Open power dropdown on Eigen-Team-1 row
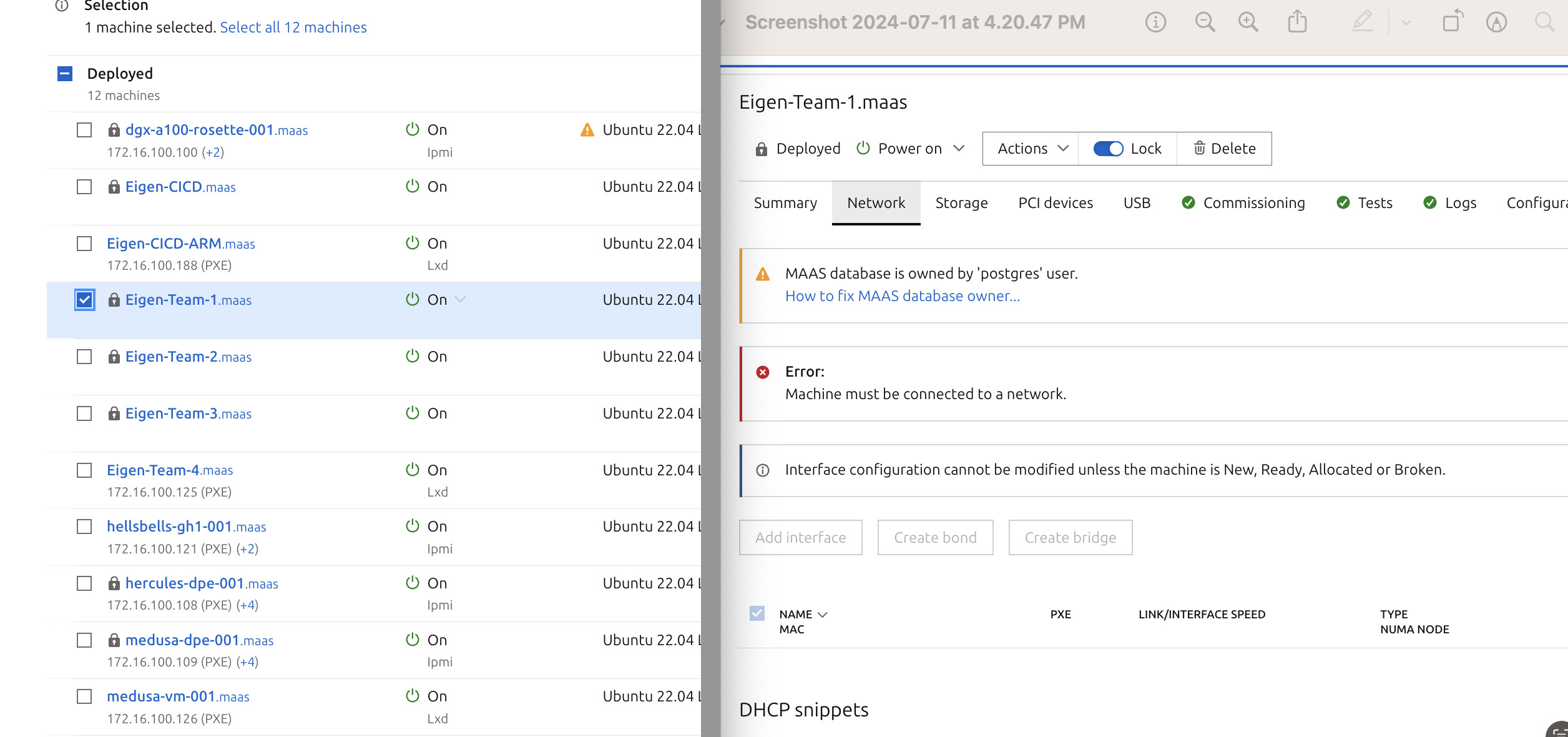The height and width of the screenshot is (737, 1568). (461, 299)
